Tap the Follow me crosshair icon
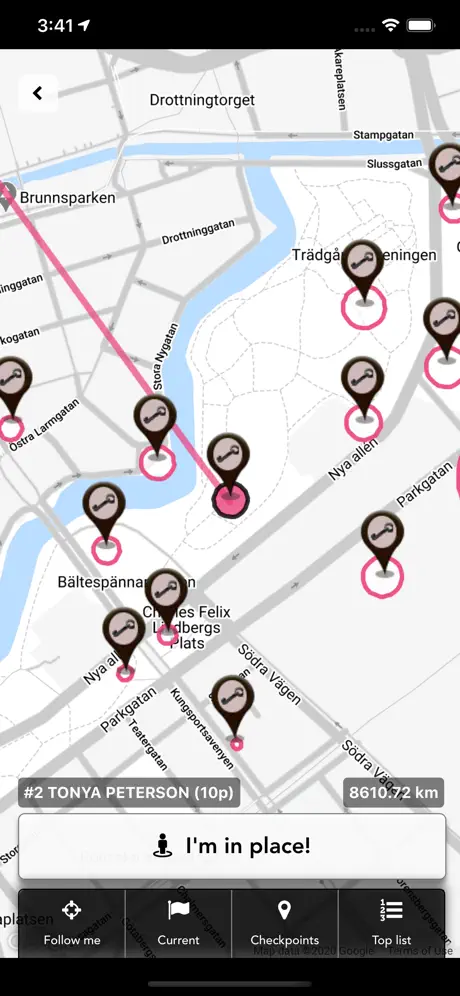Image resolution: width=460 pixels, height=996 pixels. tap(71, 910)
